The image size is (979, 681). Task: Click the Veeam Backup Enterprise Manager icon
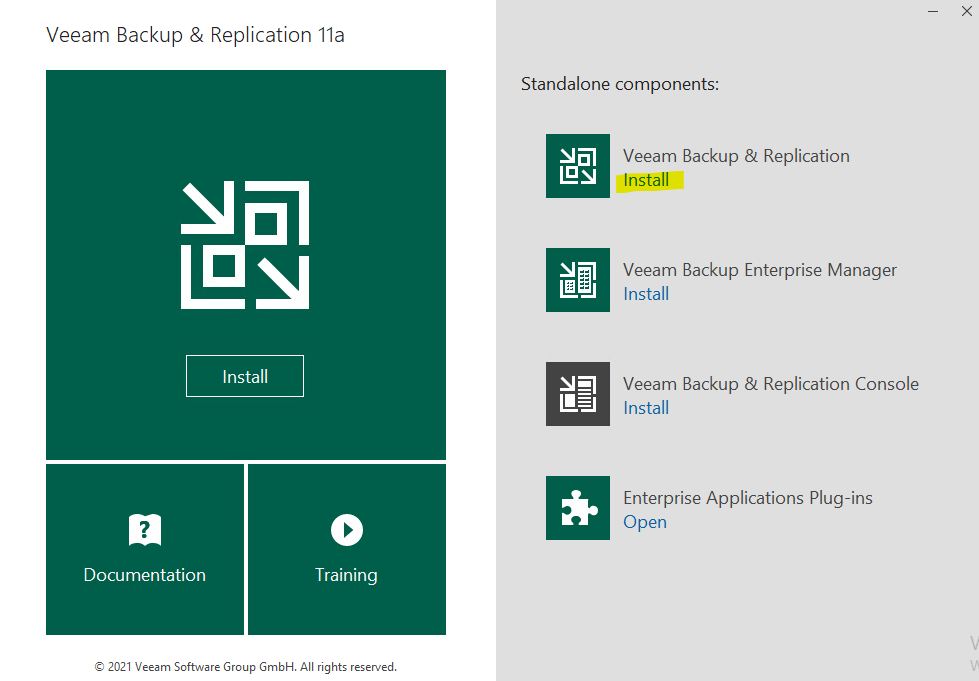point(578,280)
